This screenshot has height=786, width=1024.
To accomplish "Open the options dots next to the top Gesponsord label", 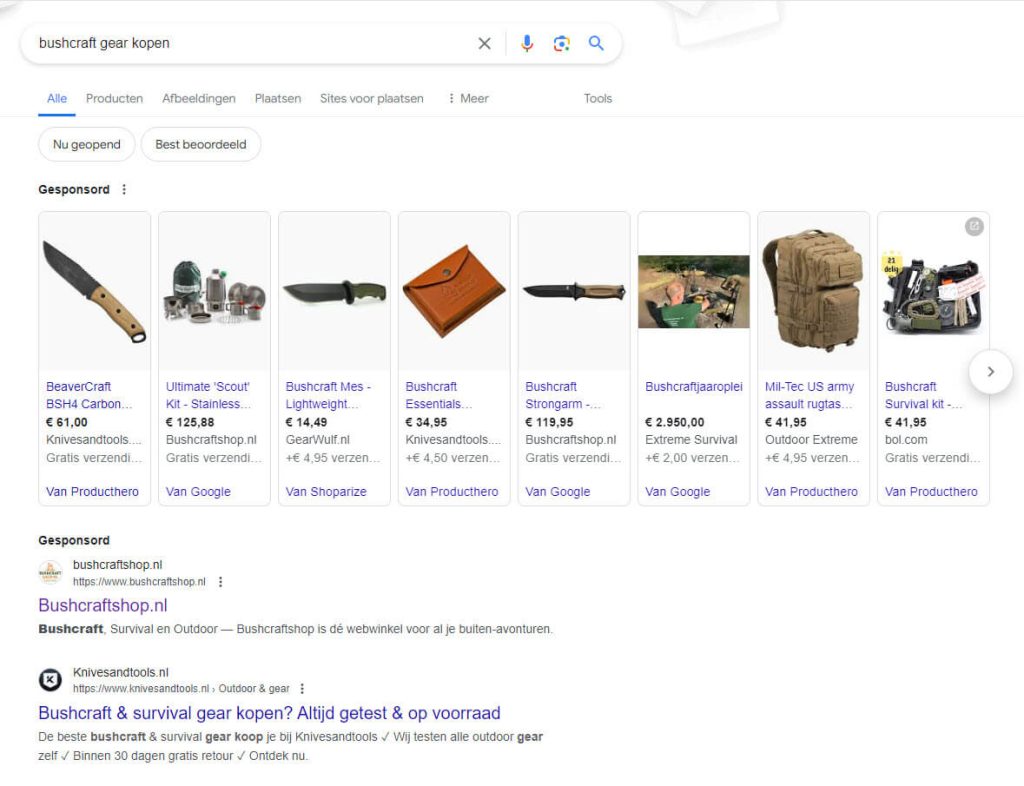I will tap(124, 189).
